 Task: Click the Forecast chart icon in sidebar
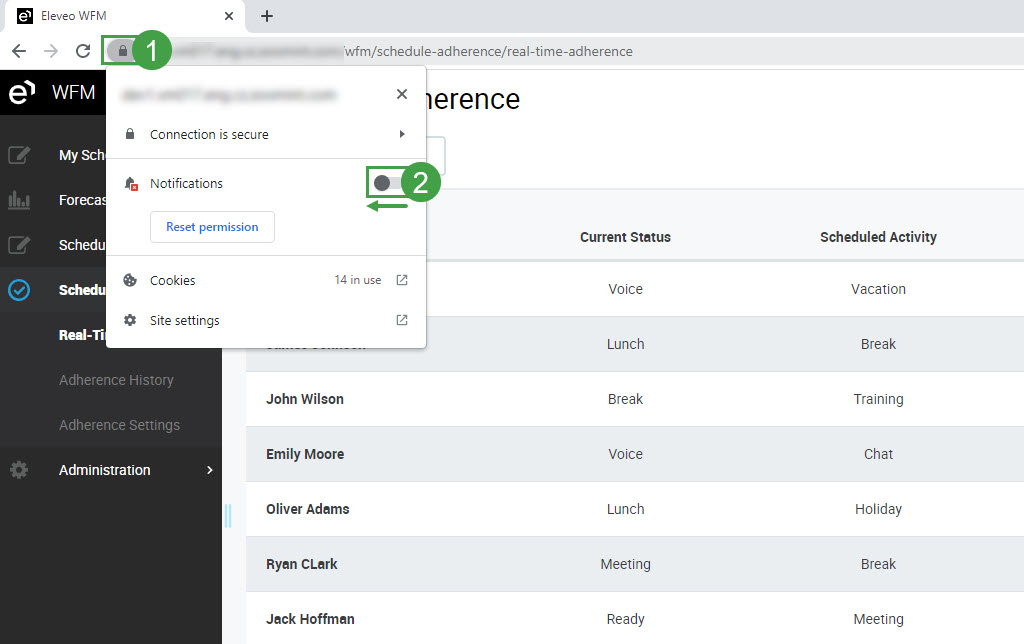[x=19, y=200]
